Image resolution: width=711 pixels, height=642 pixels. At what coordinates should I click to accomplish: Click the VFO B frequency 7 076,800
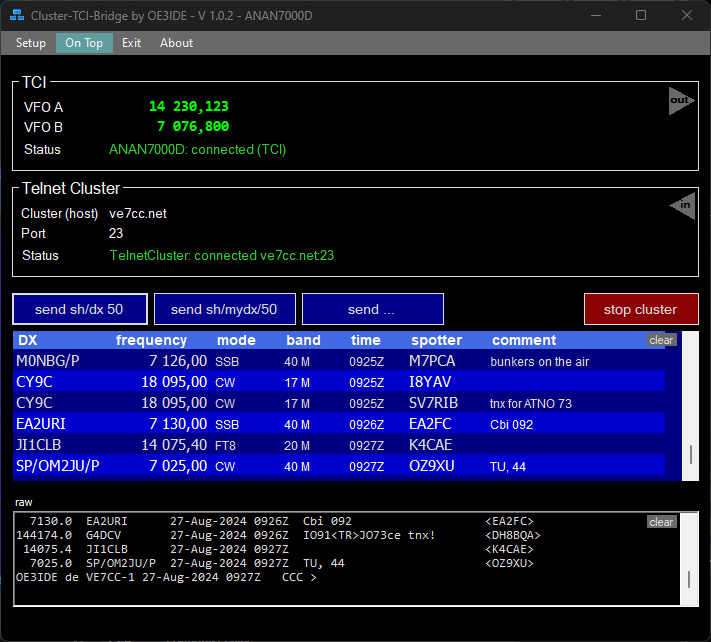coord(193,126)
